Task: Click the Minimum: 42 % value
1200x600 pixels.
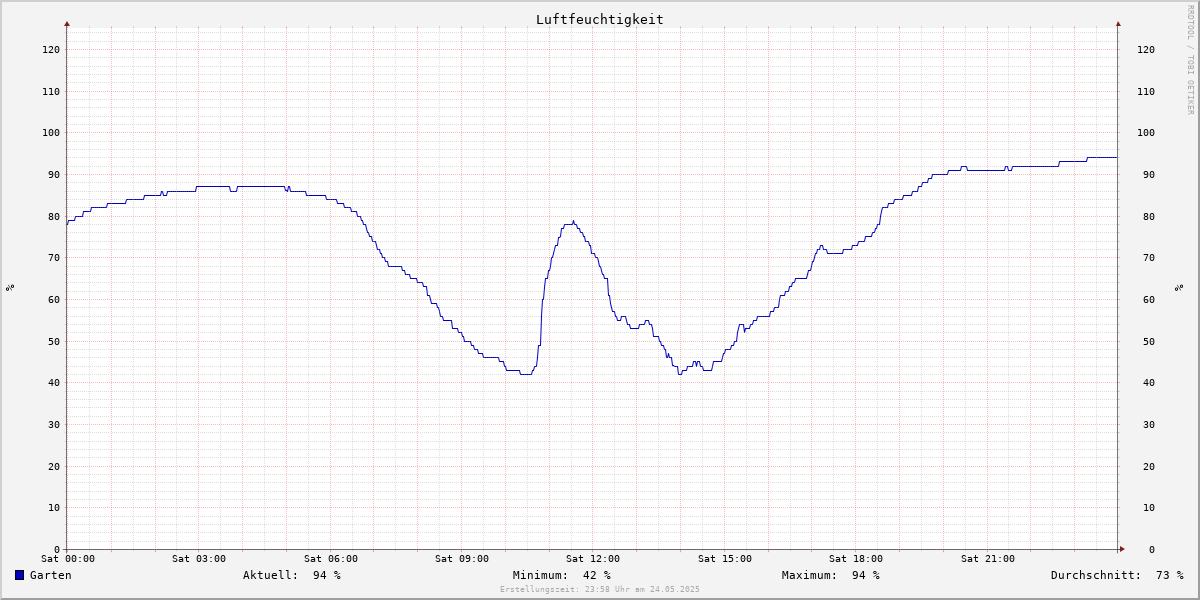Action: [562, 575]
